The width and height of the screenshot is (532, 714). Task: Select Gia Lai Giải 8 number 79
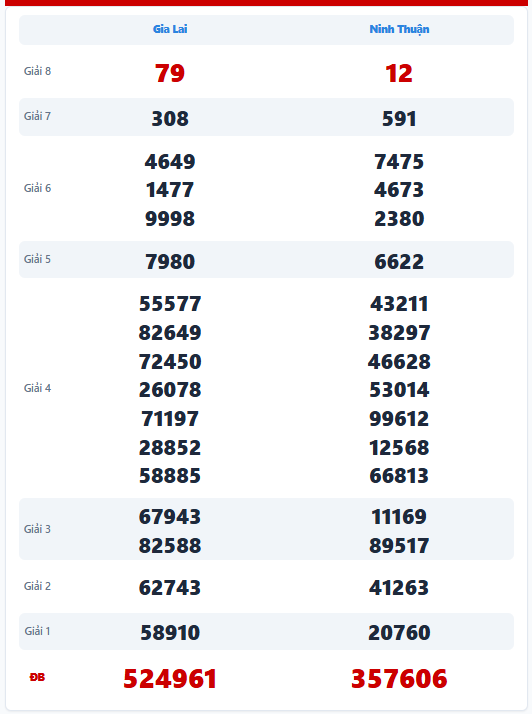click(x=170, y=73)
